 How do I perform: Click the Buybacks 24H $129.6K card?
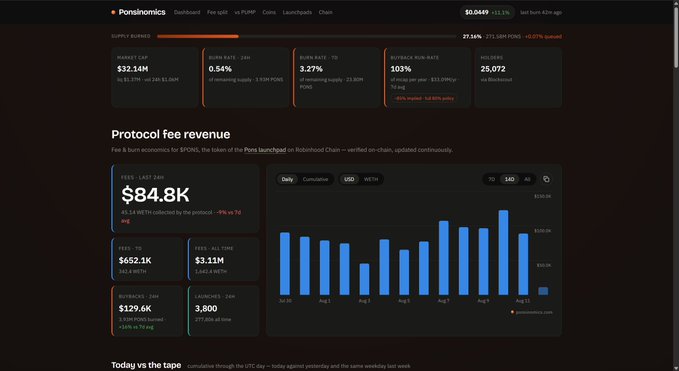[x=147, y=311]
